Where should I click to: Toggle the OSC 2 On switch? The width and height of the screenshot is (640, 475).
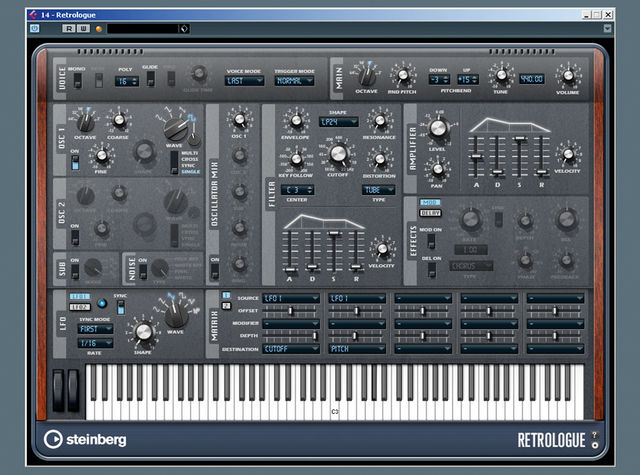75,237
